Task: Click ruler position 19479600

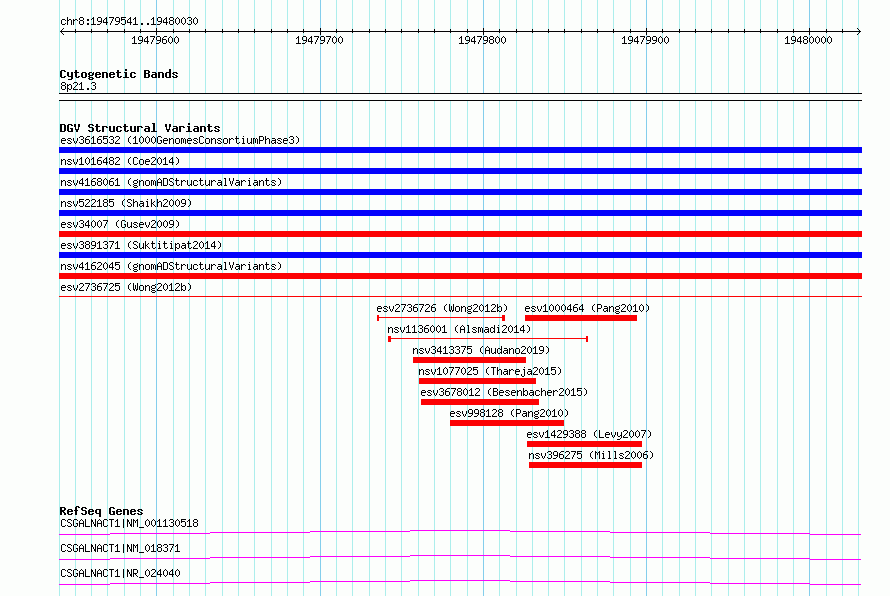Action: pyautogui.click(x=155, y=40)
